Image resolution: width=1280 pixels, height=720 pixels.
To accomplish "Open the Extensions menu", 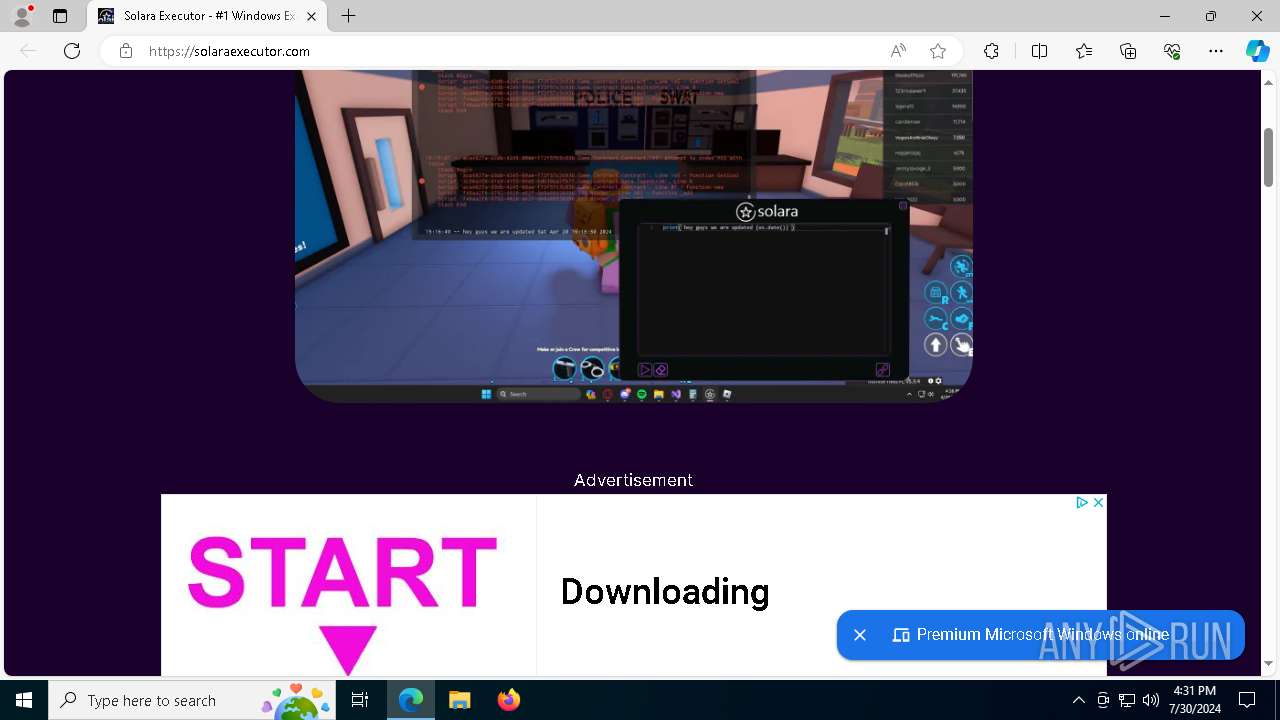I will point(991,51).
